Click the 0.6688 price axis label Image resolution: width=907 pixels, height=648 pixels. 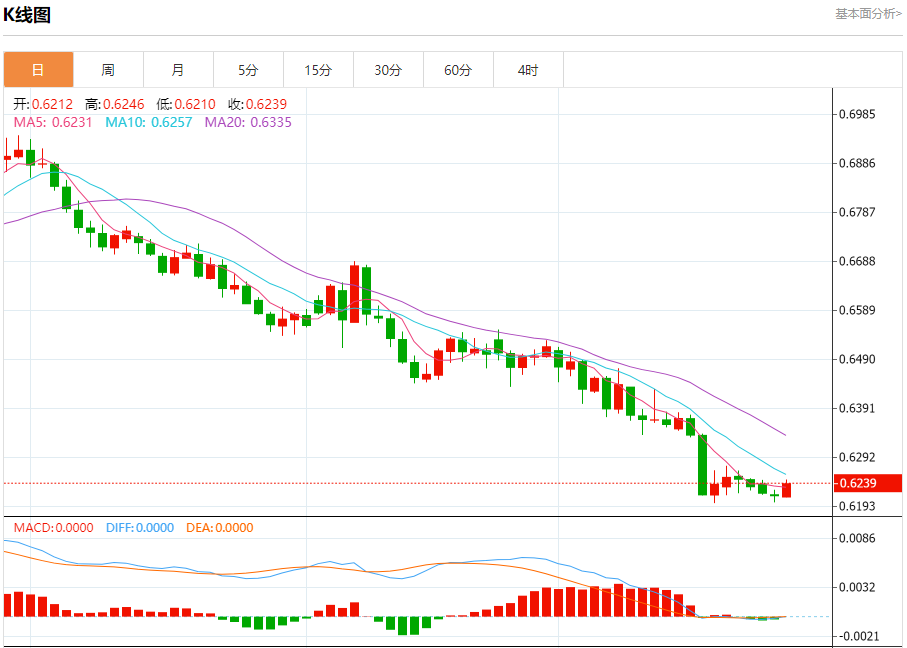(857, 262)
